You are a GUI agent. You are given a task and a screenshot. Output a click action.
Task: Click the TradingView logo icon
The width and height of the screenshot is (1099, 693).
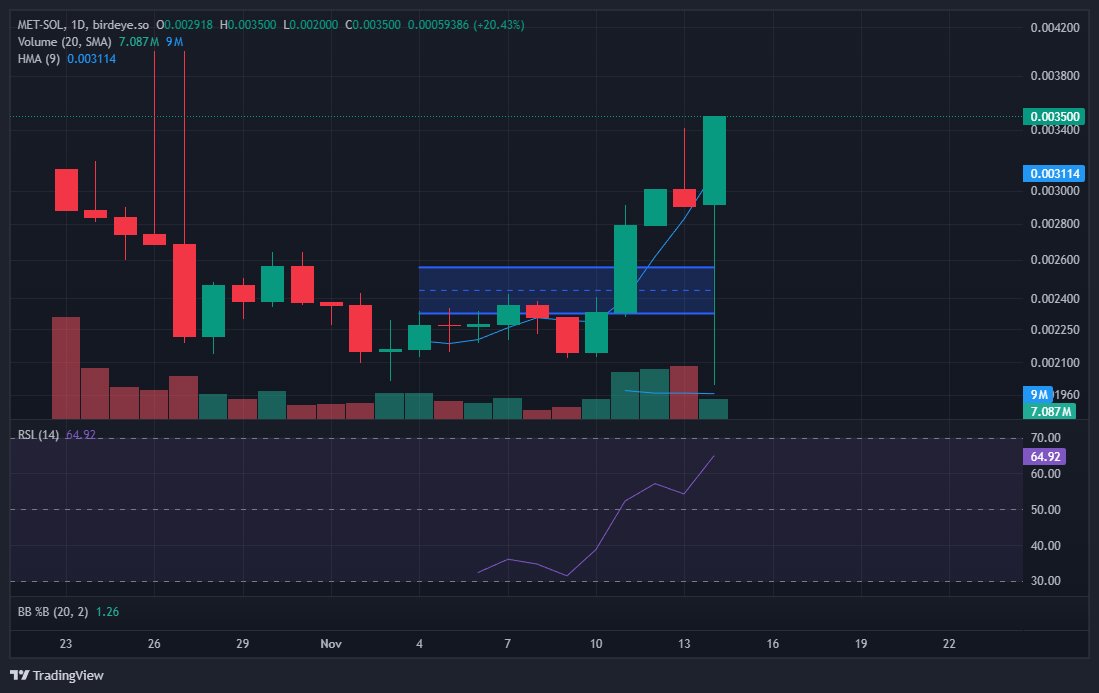pos(18,676)
